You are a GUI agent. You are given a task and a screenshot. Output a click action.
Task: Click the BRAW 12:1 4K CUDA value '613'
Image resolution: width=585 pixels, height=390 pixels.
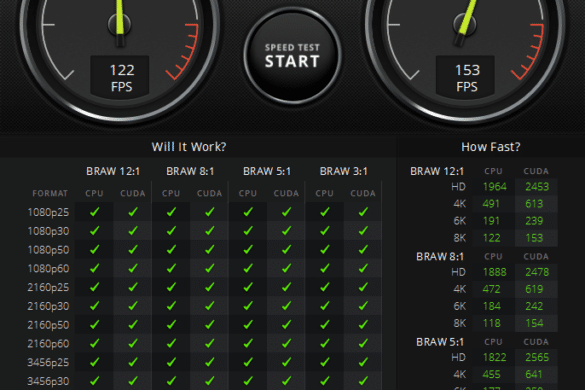[x=534, y=204]
